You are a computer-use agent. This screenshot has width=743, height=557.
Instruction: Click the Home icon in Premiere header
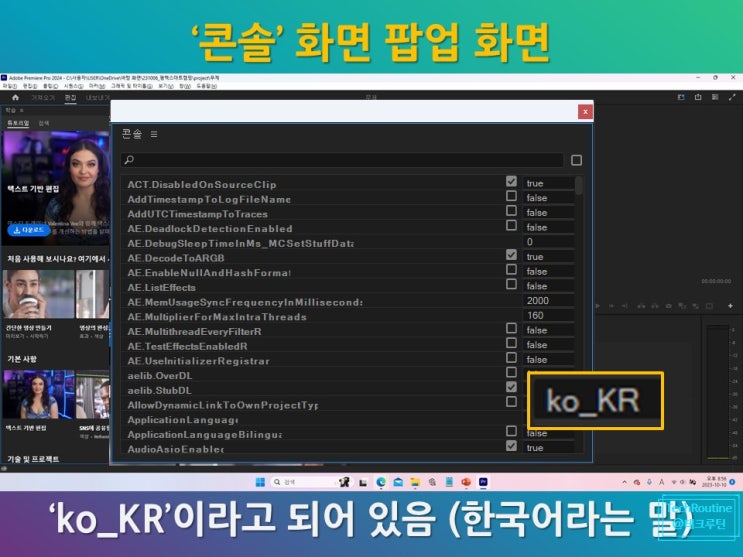[x=15, y=97]
